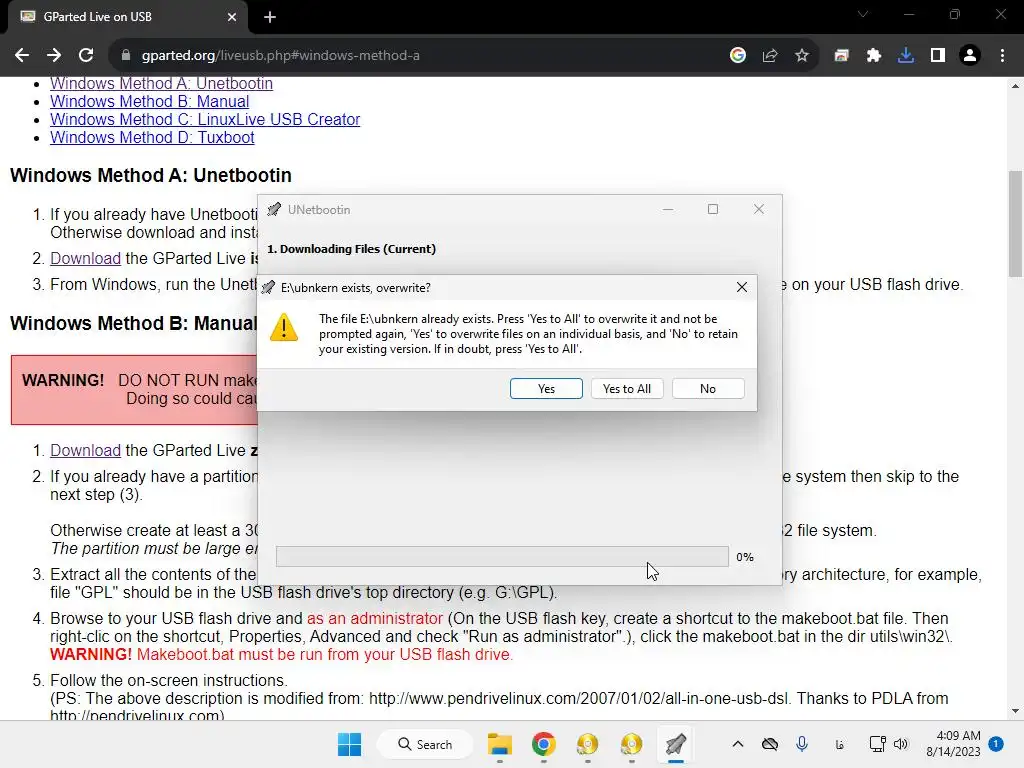This screenshot has height=768, width=1024.
Task: Click the 0% progress percentage text
Action: (744, 557)
